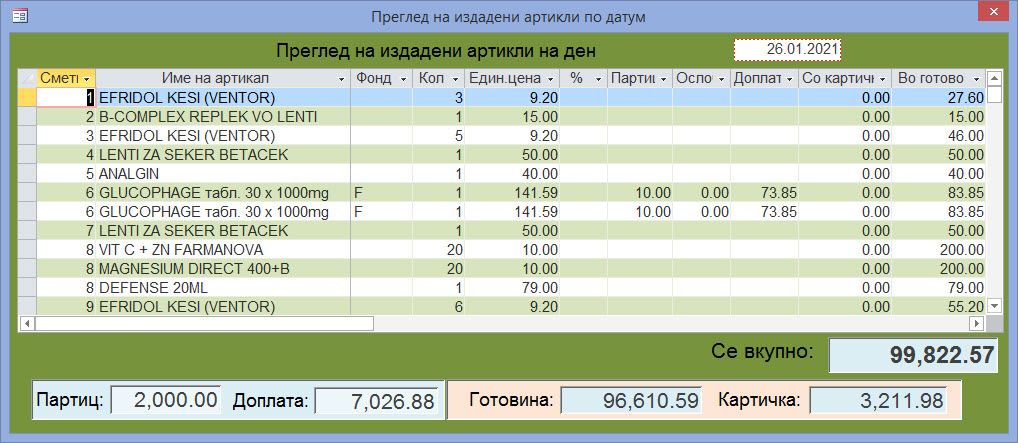Click the Се вкупно total field
Screen dimensions: 1018x443
913,355
